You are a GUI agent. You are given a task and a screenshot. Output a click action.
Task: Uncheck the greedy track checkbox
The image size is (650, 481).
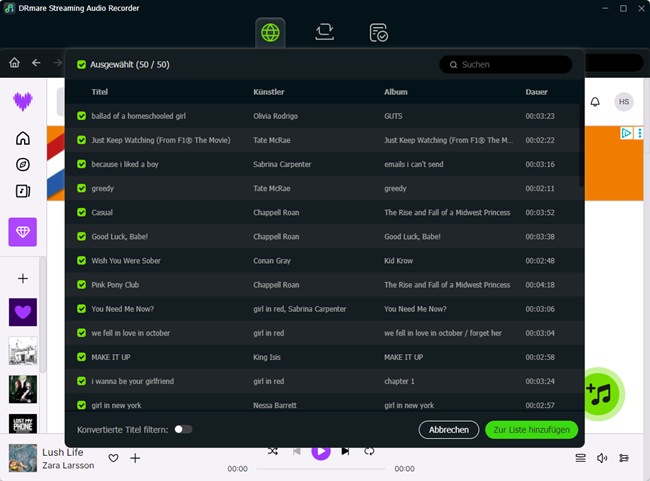click(x=81, y=188)
